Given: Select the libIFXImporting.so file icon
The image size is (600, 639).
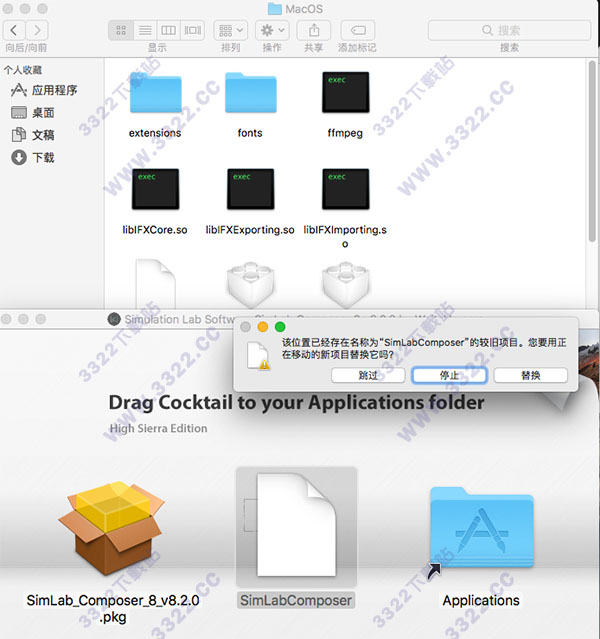Looking at the screenshot, I should (x=345, y=189).
